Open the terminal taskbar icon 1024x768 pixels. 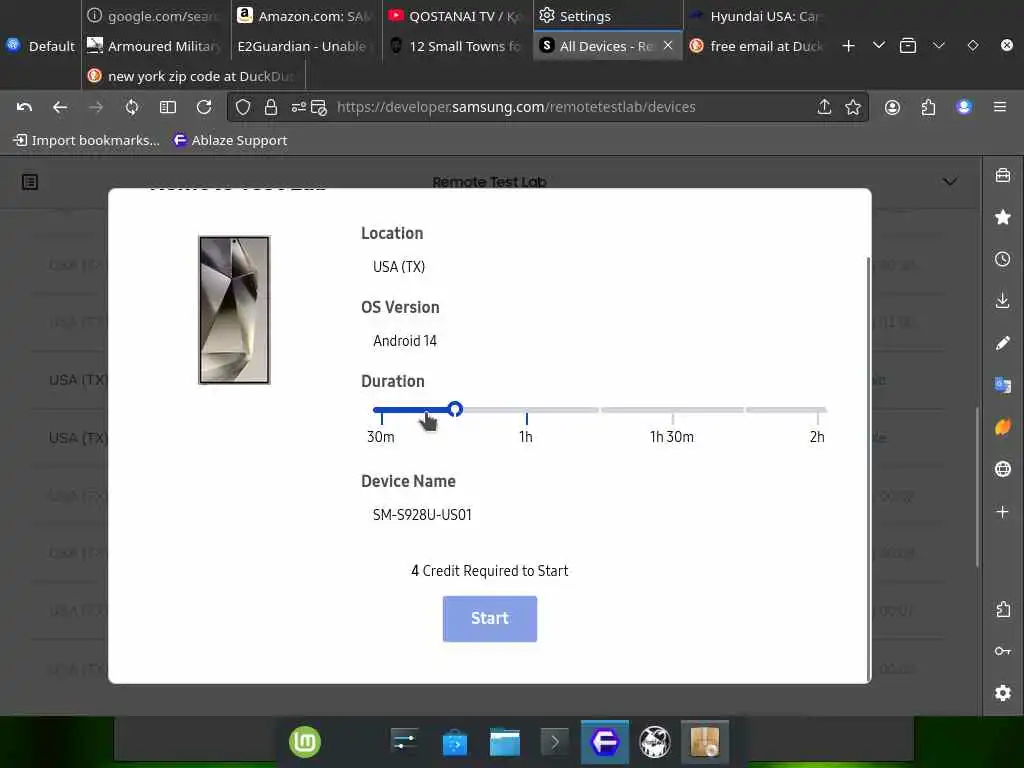pos(554,743)
